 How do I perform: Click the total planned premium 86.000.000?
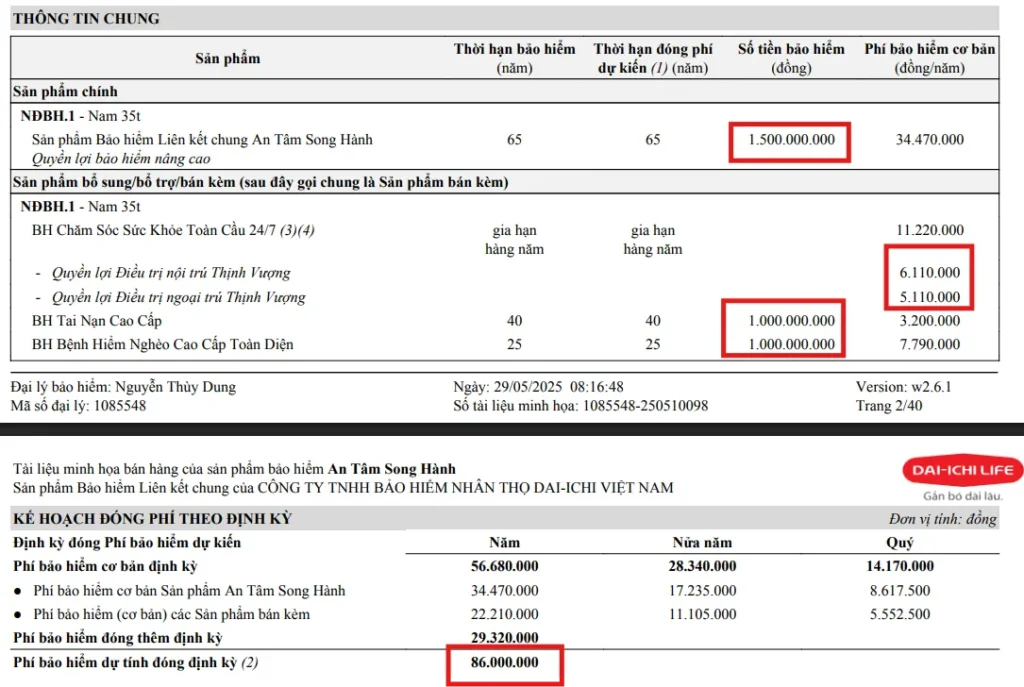pyautogui.click(x=505, y=662)
